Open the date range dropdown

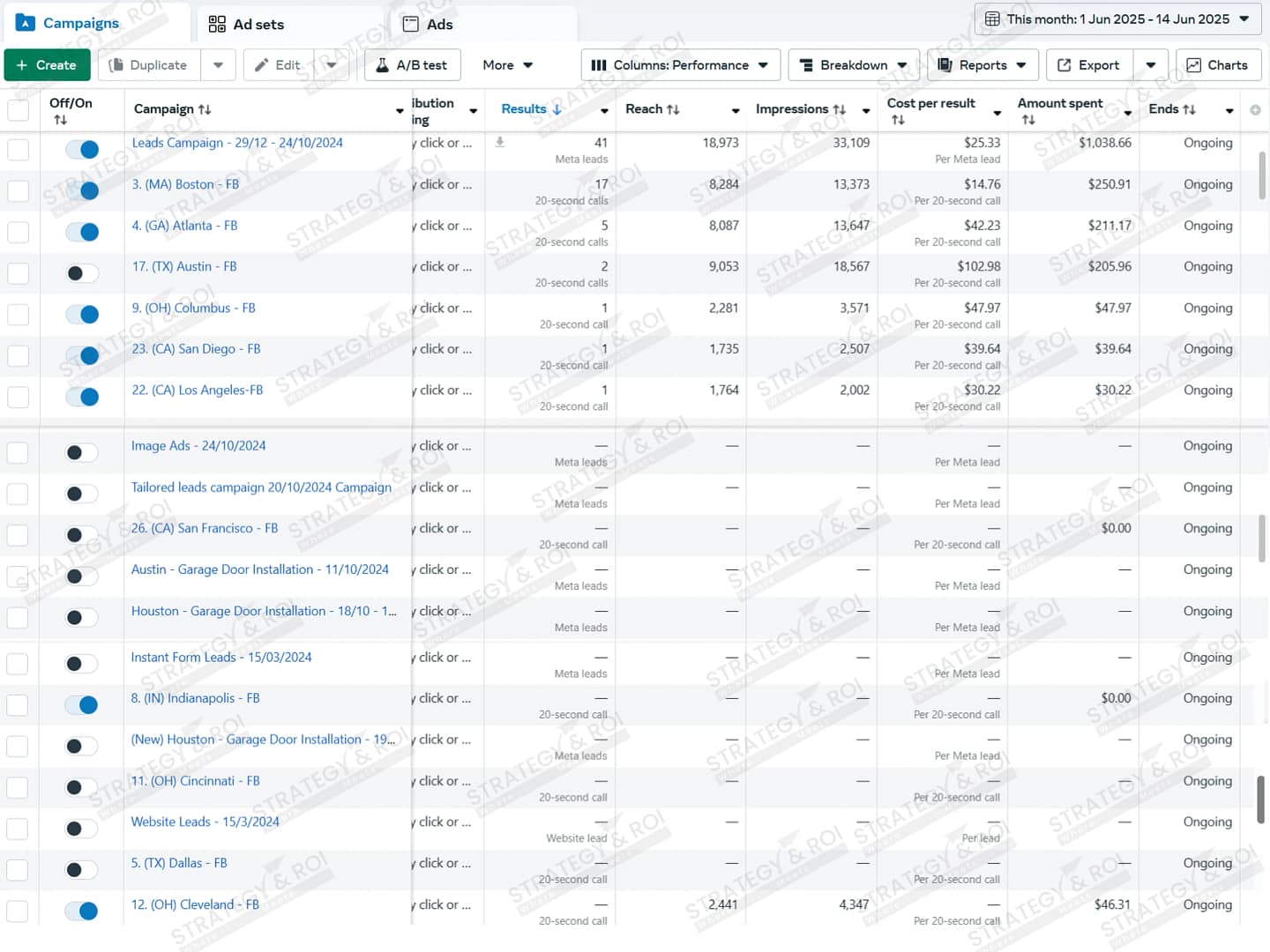pyautogui.click(x=1117, y=19)
